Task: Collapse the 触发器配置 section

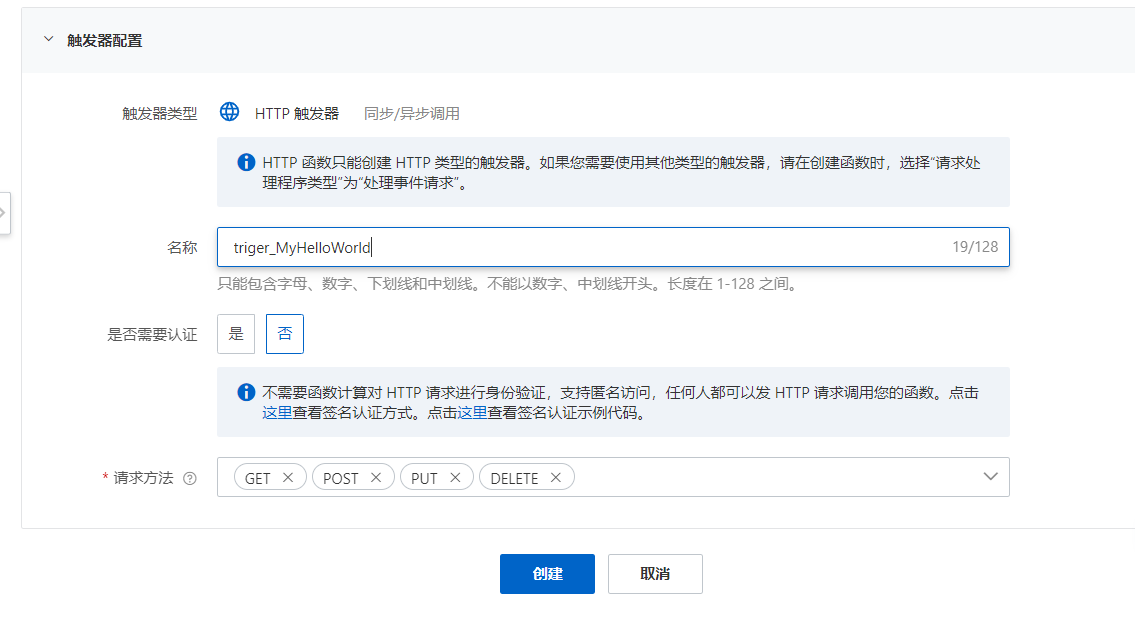Action: pyautogui.click(x=47, y=38)
